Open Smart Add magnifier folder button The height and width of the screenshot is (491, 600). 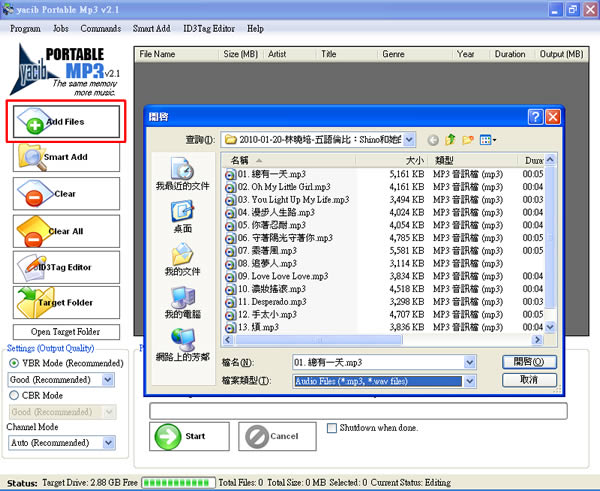click(x=66, y=157)
